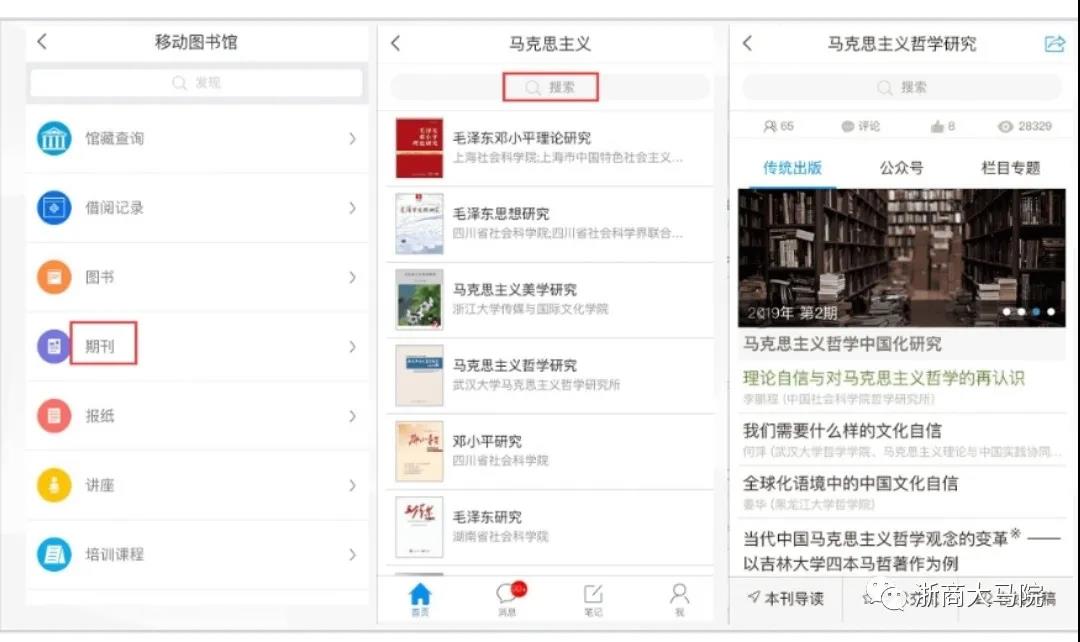Expand 期刊 row chevron arrow
1080x642 pixels.
[352, 347]
